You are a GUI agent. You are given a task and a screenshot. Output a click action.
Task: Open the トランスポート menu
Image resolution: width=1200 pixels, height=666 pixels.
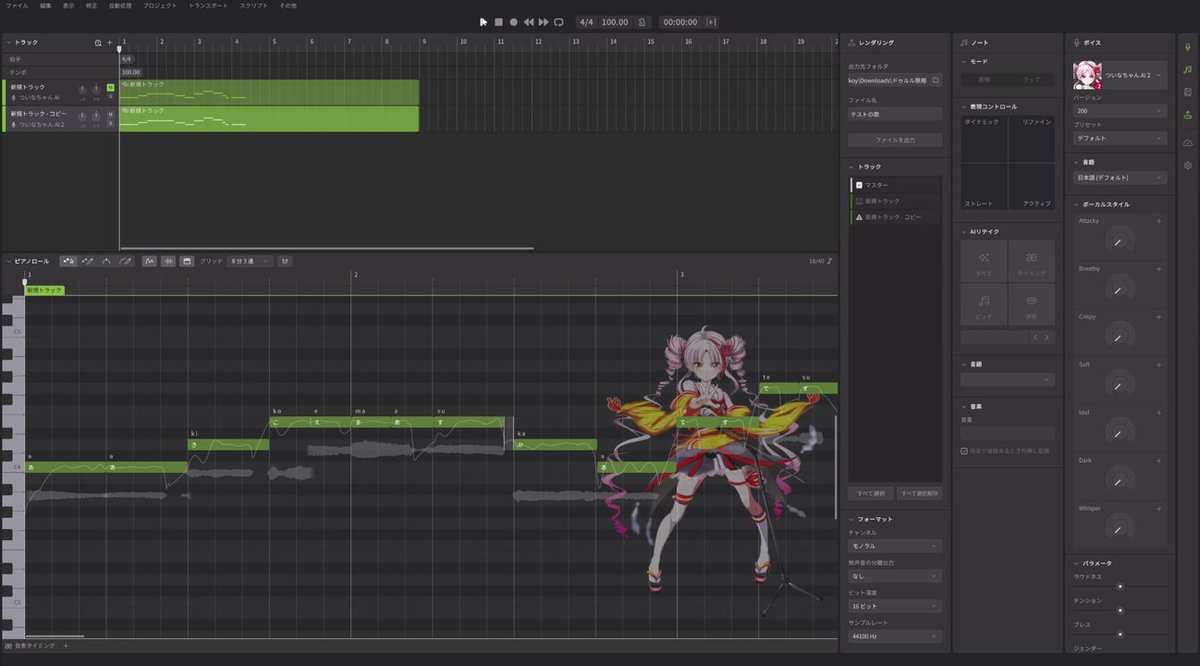[208, 5]
